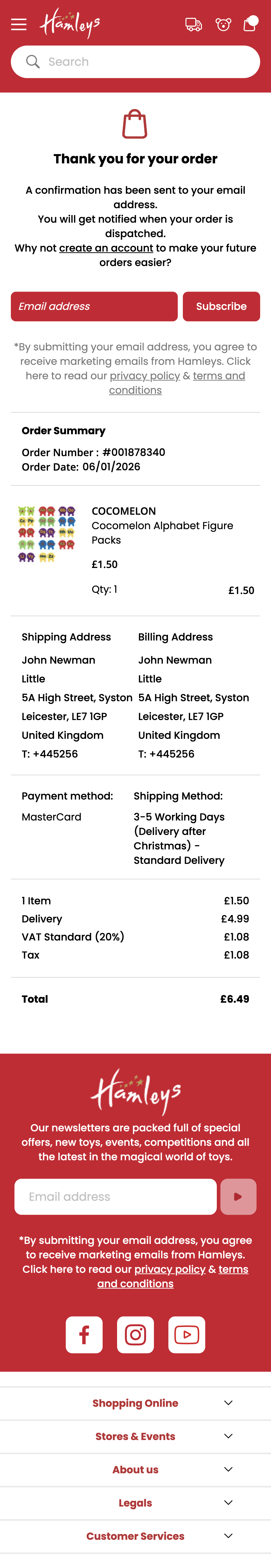Focus the footer Email address field
Image resolution: width=271 pixels, height=1568 pixels.
tap(116, 1197)
